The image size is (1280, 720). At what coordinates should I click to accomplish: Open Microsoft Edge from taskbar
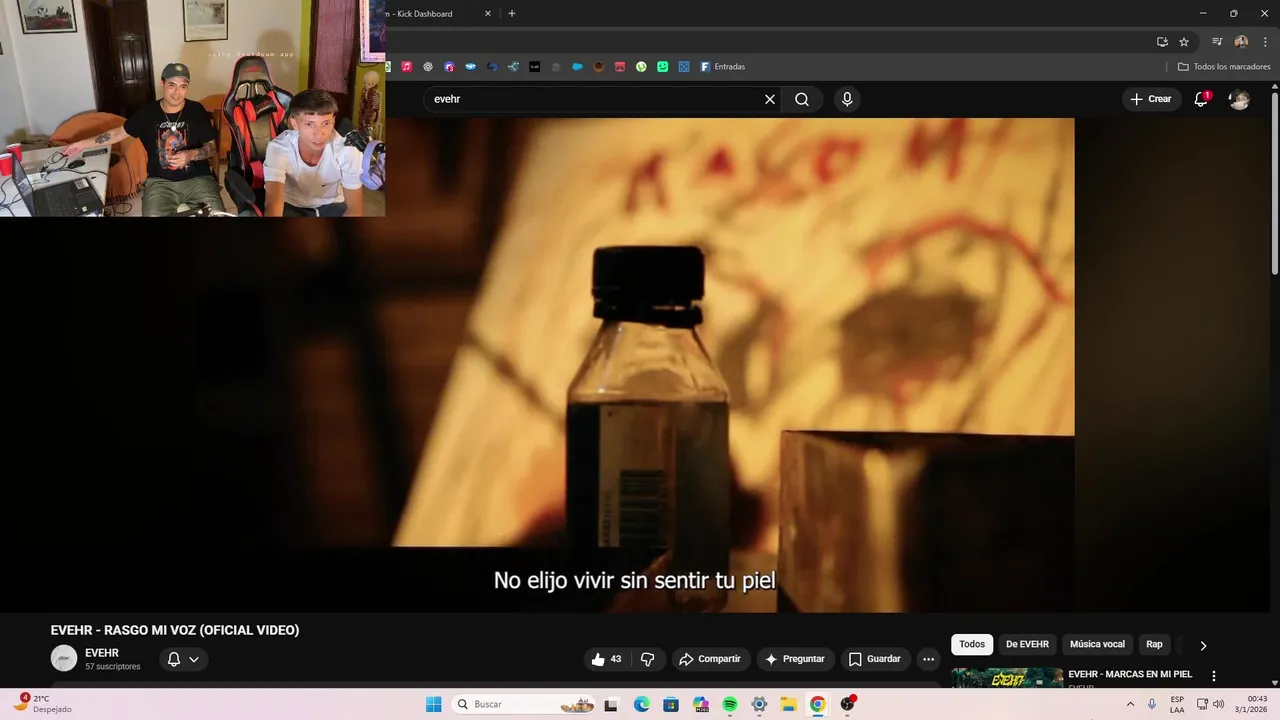641,704
